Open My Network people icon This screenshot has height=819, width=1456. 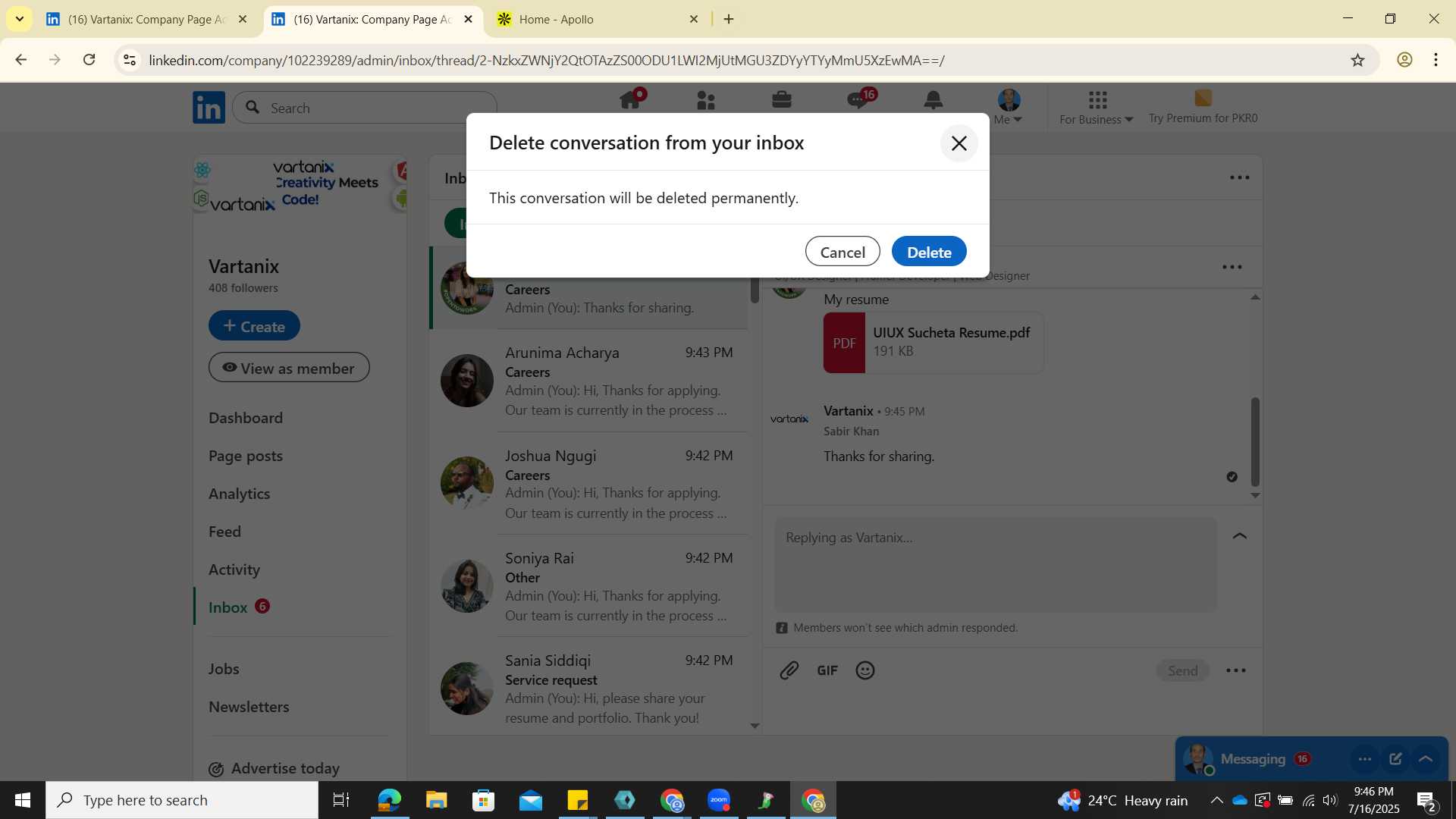tap(706, 100)
